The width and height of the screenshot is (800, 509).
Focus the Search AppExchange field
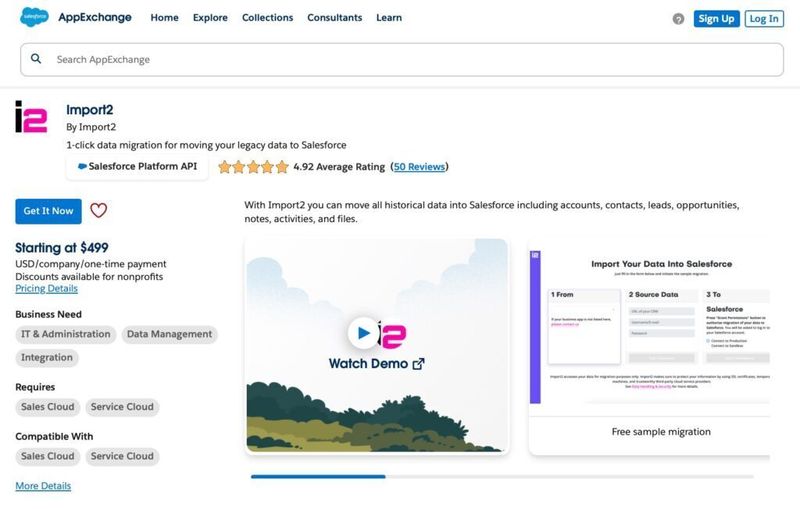(402, 60)
